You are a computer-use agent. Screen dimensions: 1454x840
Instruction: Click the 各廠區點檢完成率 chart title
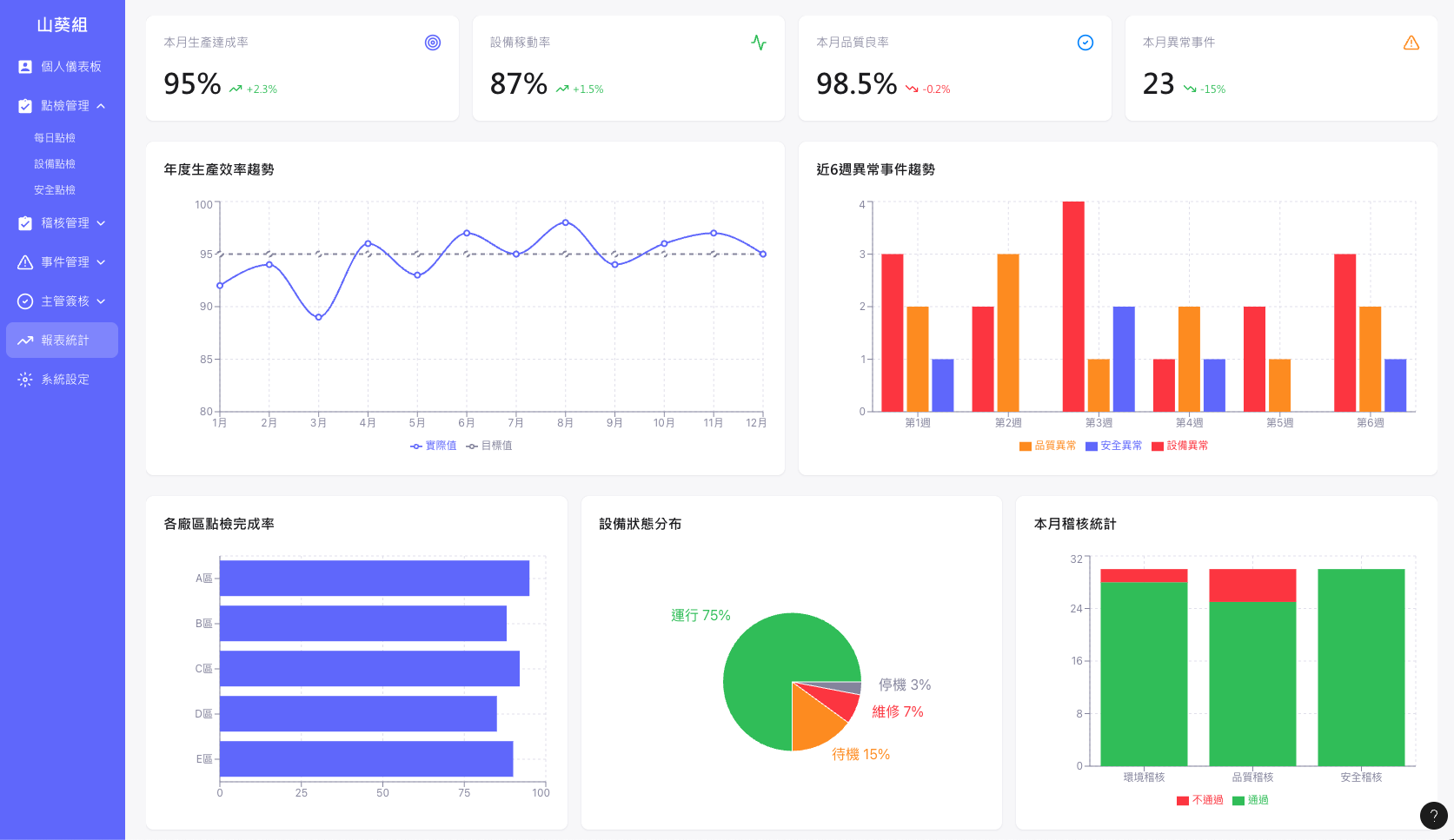pyautogui.click(x=219, y=524)
